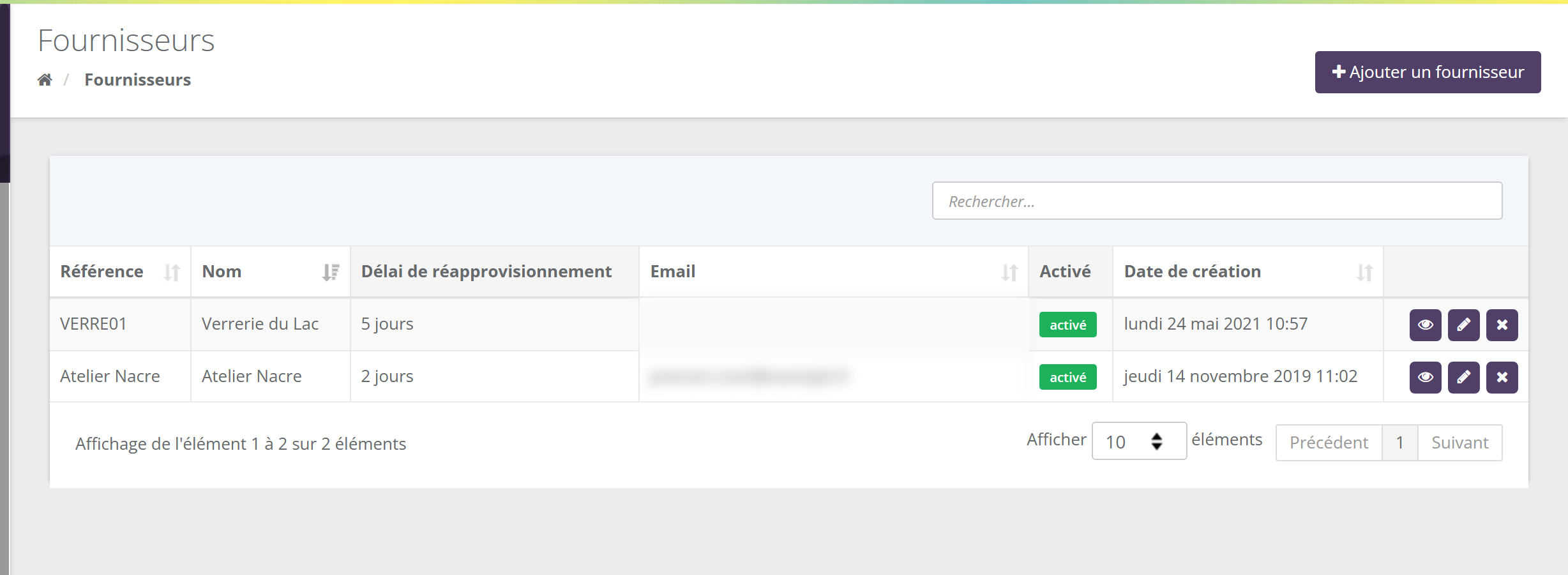Click Affichage de l'élément 1 à 2 text
This screenshot has height=575, width=1568.
(241, 443)
